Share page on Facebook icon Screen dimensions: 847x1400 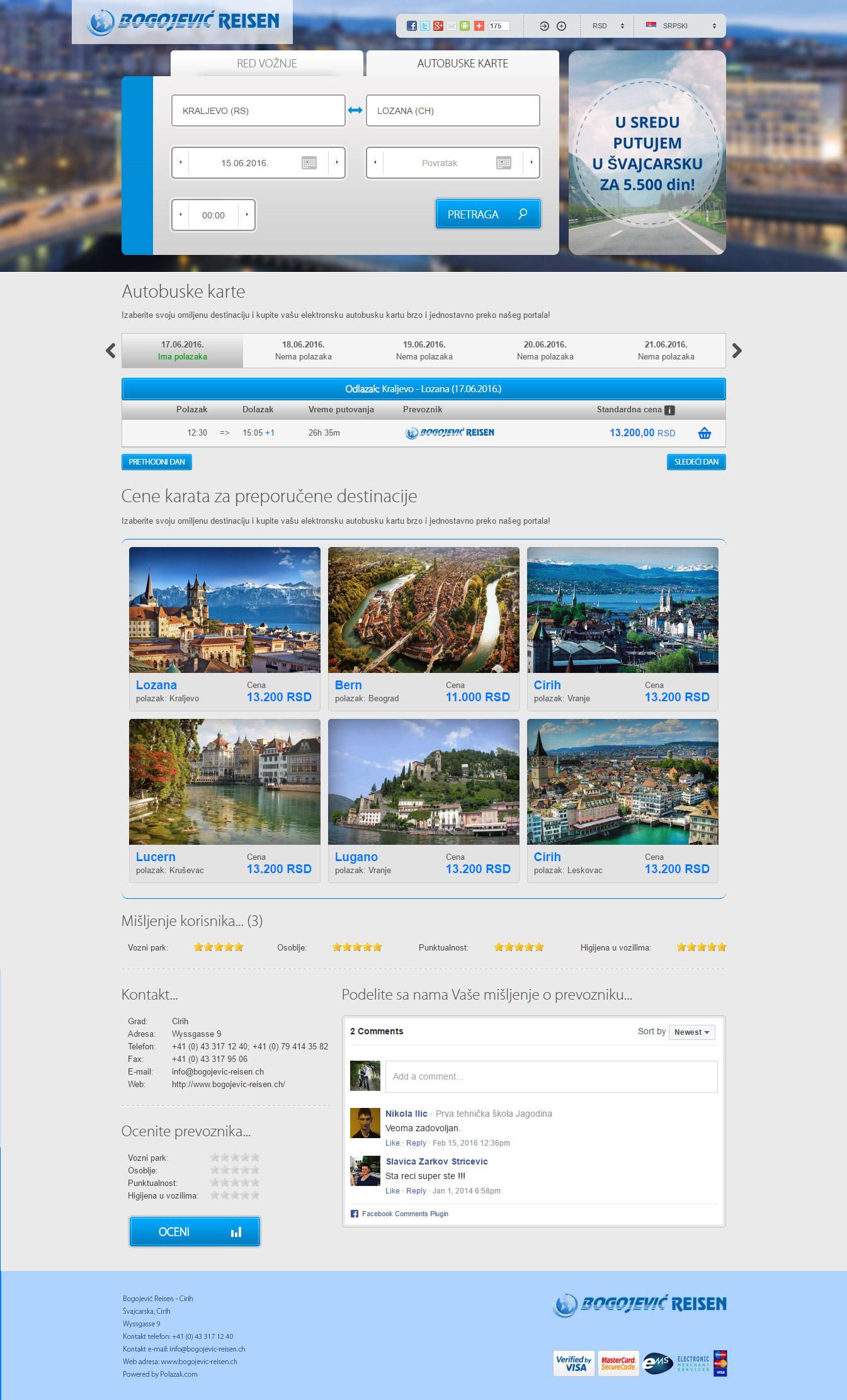(x=411, y=26)
